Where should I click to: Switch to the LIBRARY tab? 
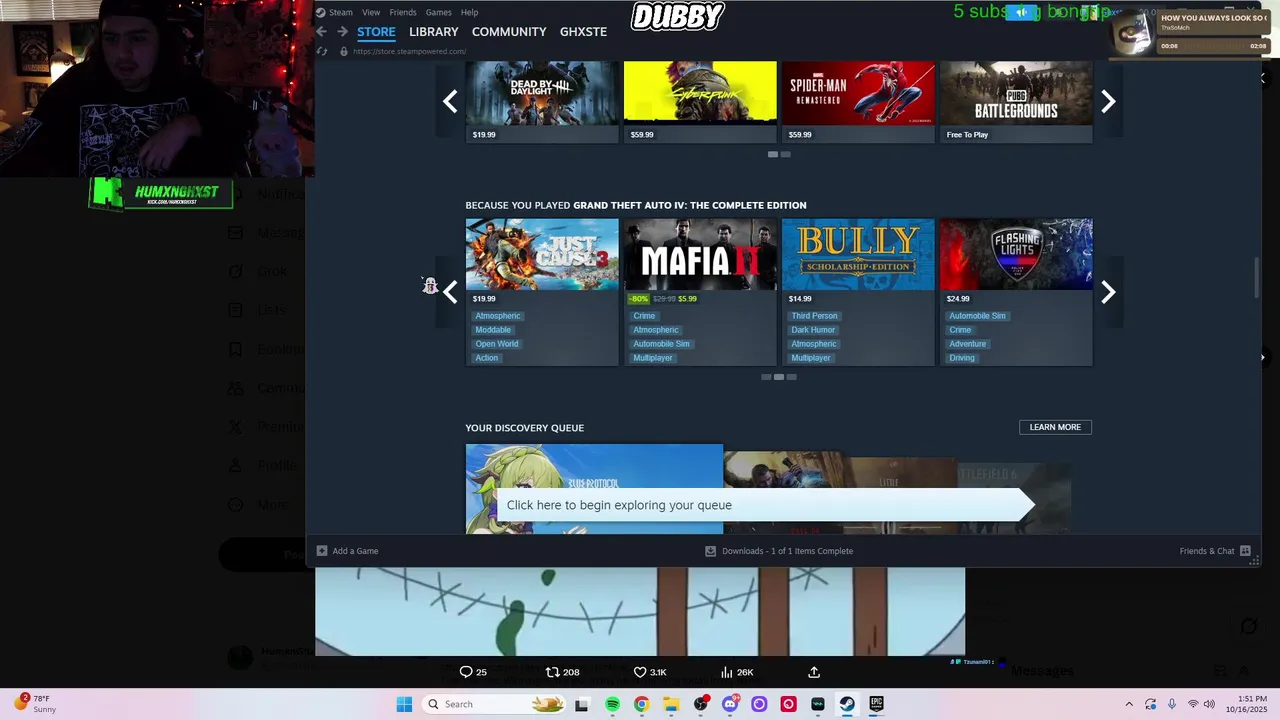pos(434,32)
